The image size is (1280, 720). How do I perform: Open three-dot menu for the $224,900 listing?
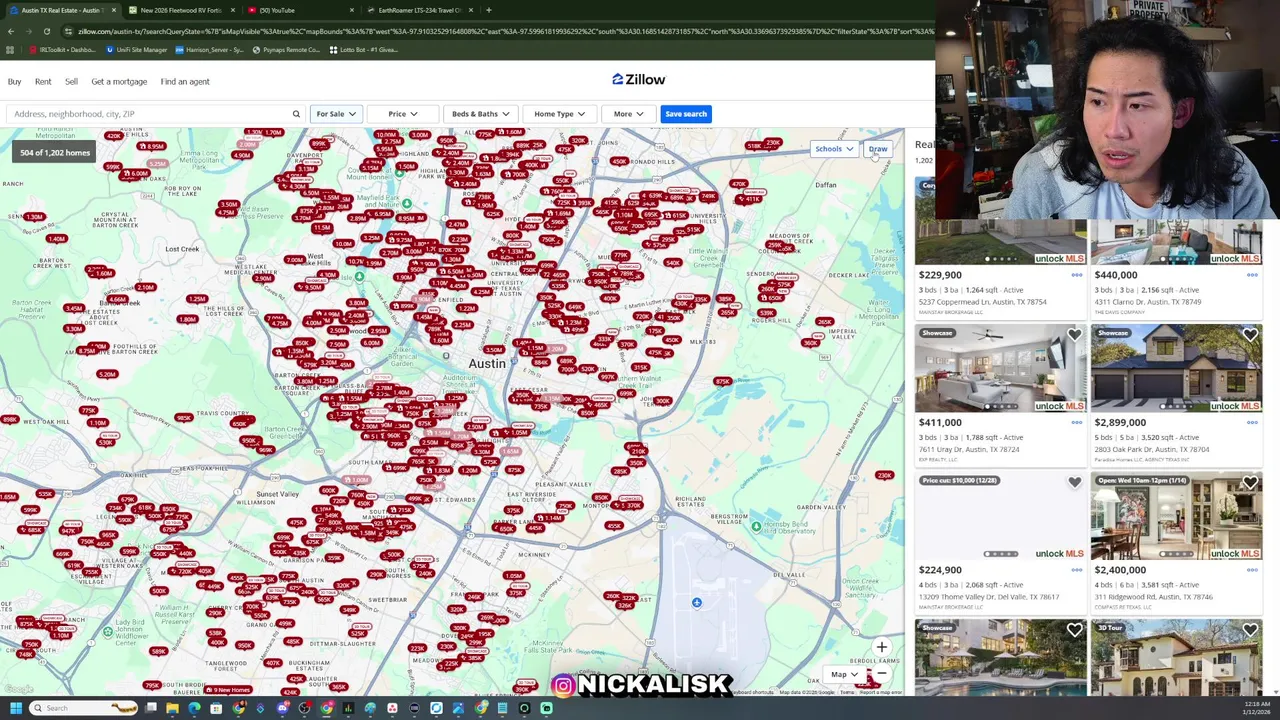point(1077,570)
